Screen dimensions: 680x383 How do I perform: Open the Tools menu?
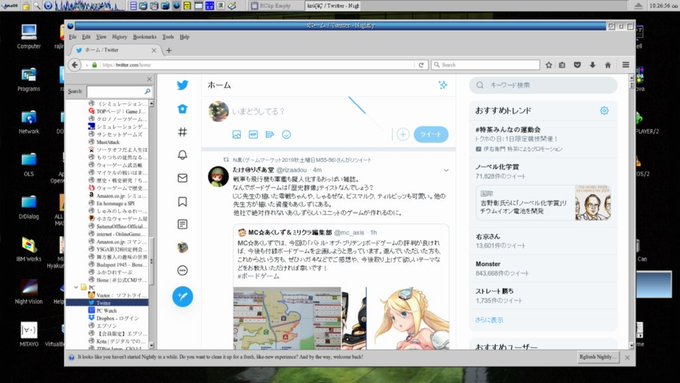(168, 37)
